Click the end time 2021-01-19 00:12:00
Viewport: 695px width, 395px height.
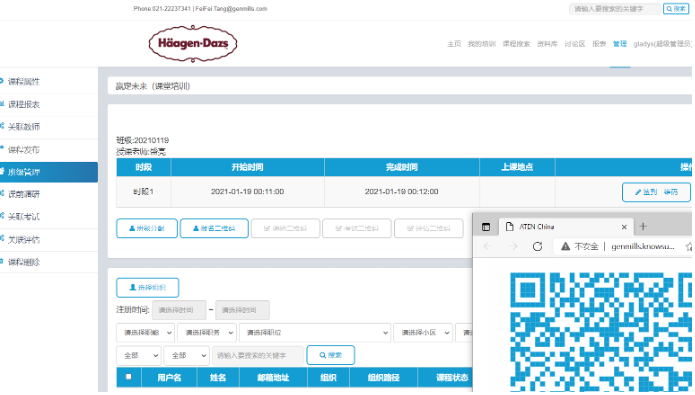(402, 192)
